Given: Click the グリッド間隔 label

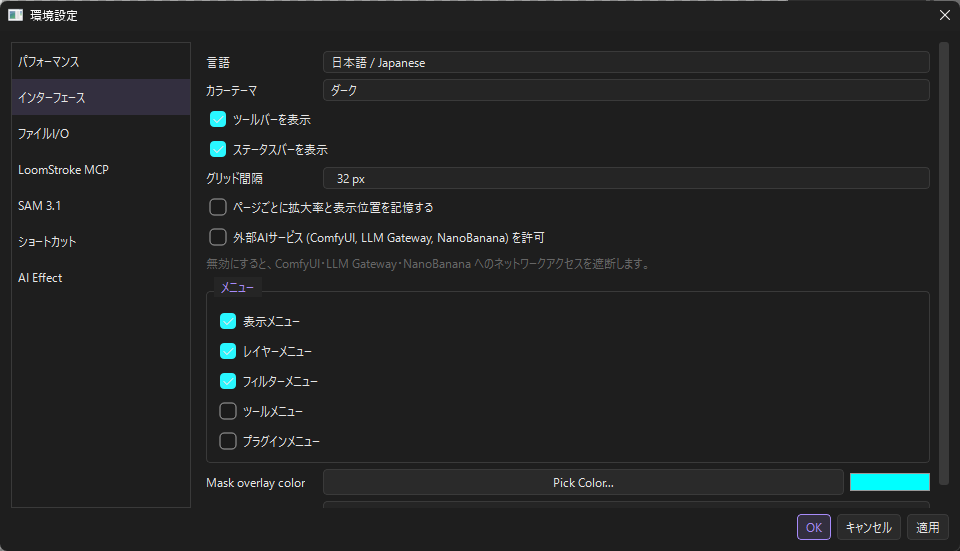Looking at the screenshot, I should [234, 179].
